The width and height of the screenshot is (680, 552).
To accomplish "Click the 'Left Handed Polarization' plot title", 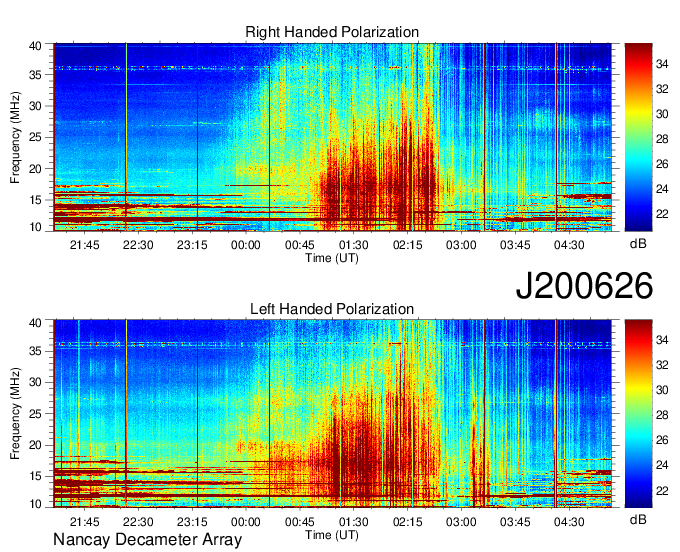I will click(332, 309).
